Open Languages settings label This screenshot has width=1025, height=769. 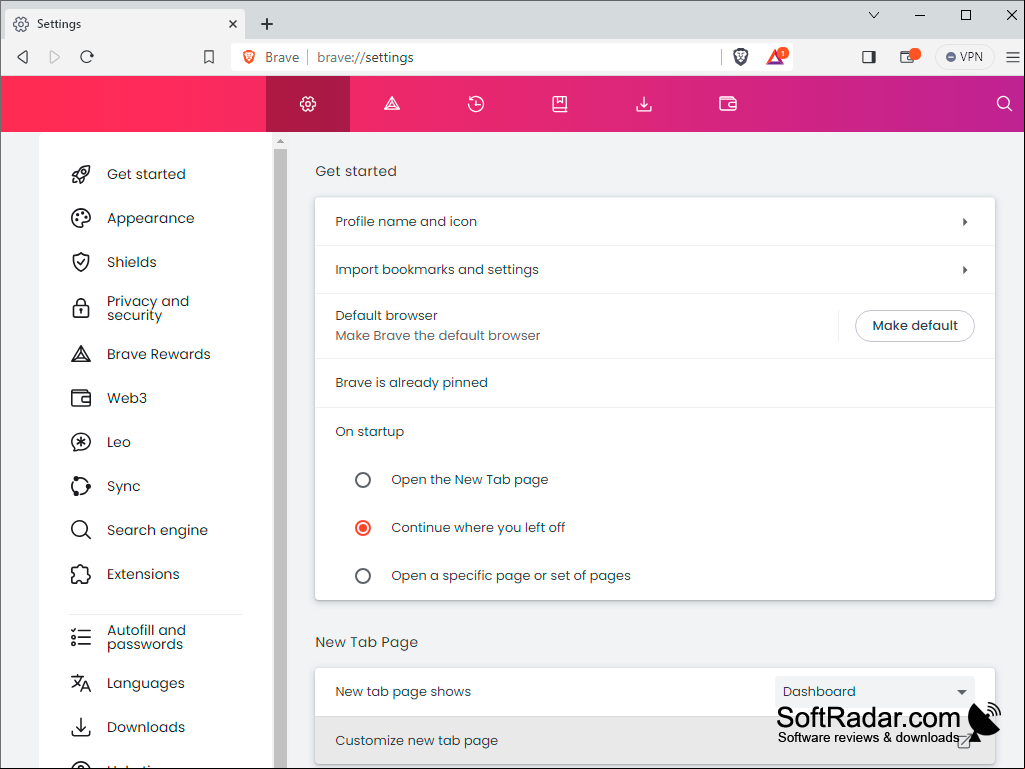(146, 684)
